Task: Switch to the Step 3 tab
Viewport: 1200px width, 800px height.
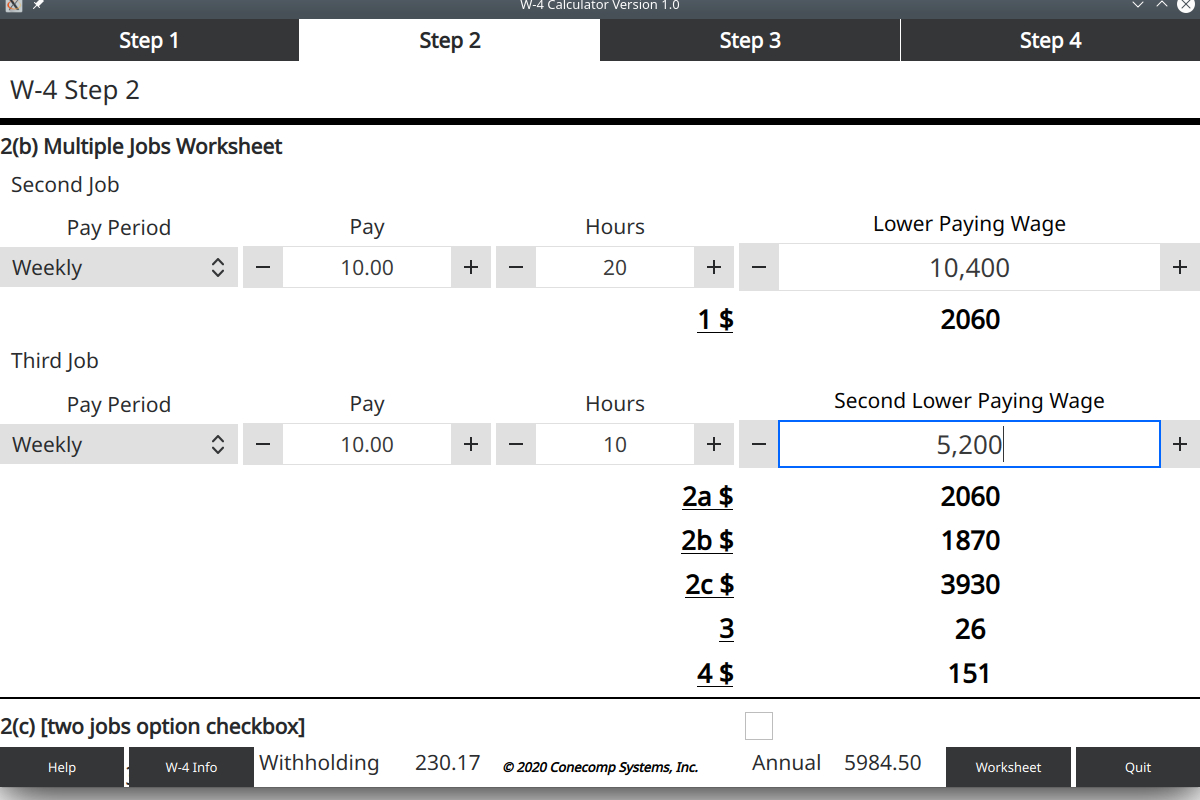Action: pos(750,41)
